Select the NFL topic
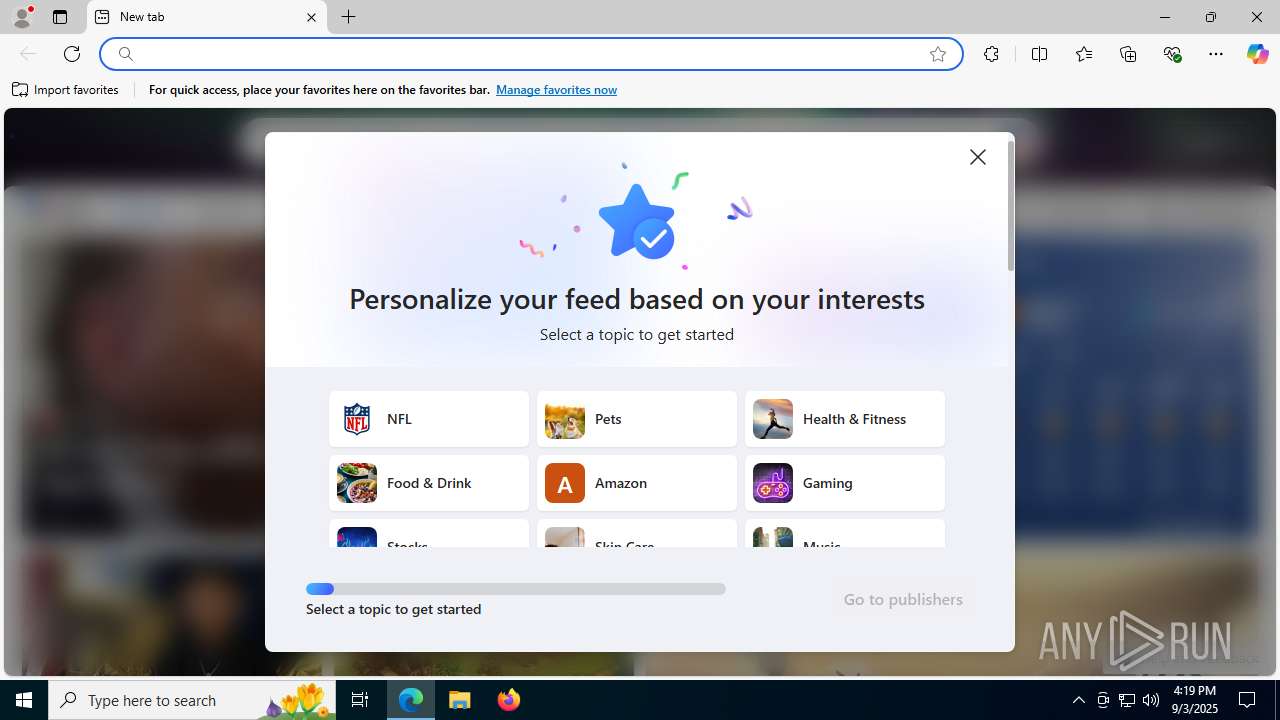1280x720 pixels. point(429,419)
